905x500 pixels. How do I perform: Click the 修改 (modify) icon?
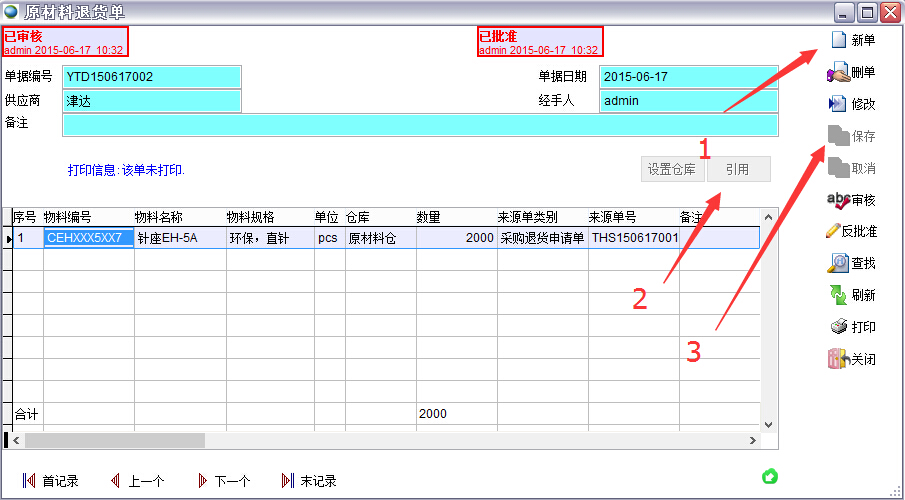[x=838, y=104]
